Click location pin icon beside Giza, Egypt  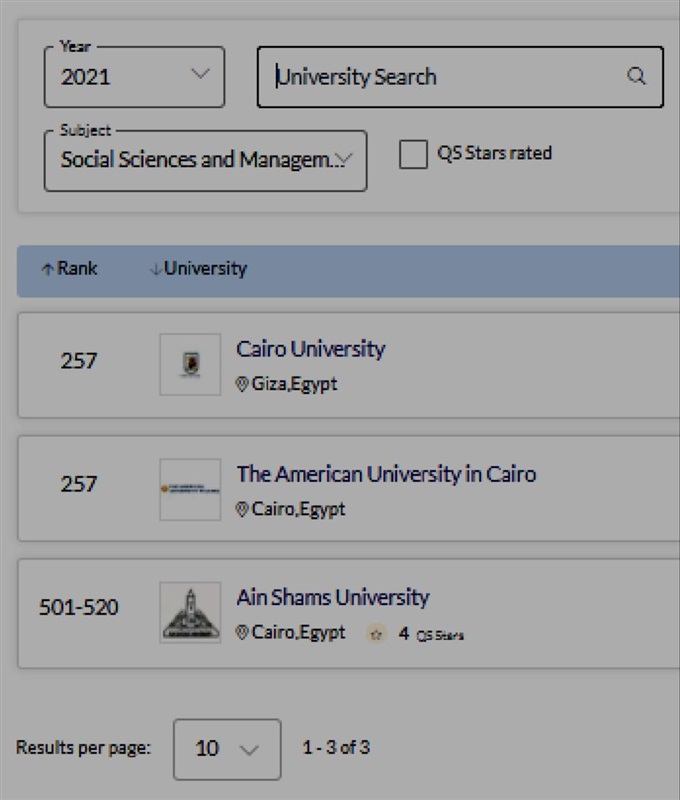coord(242,384)
